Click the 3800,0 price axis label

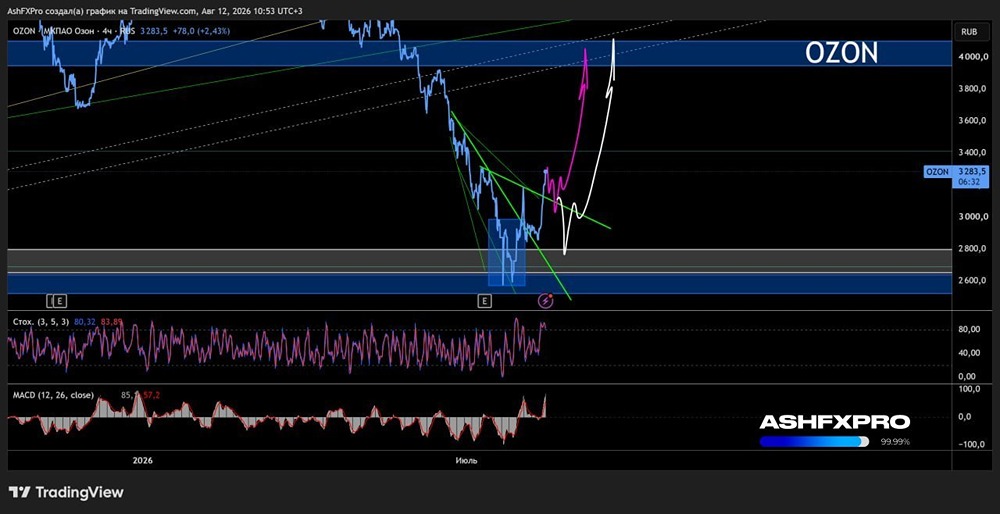pyautogui.click(x=973, y=89)
